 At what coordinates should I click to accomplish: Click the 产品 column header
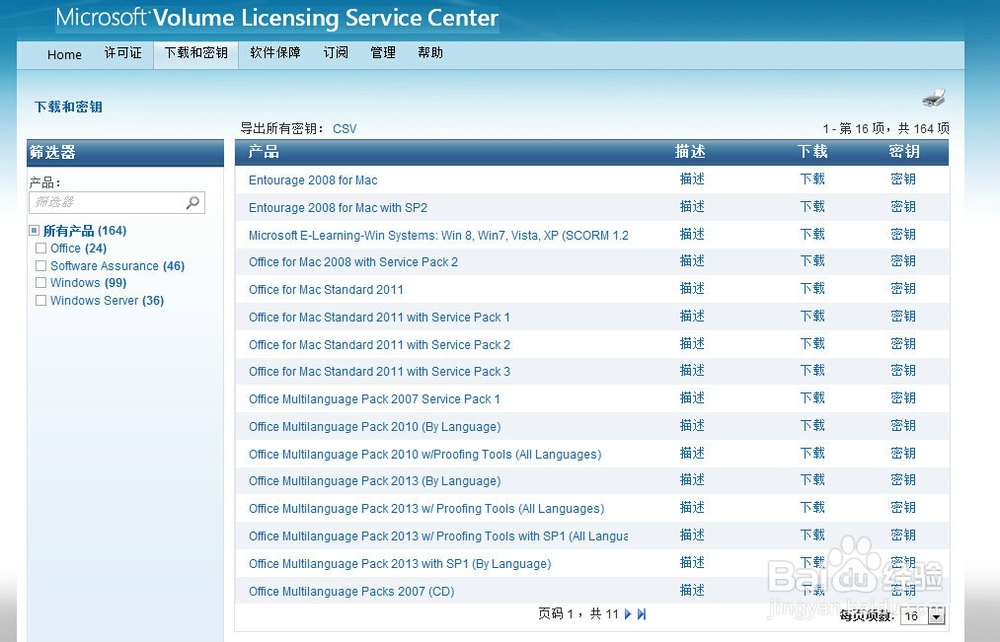[x=263, y=152]
